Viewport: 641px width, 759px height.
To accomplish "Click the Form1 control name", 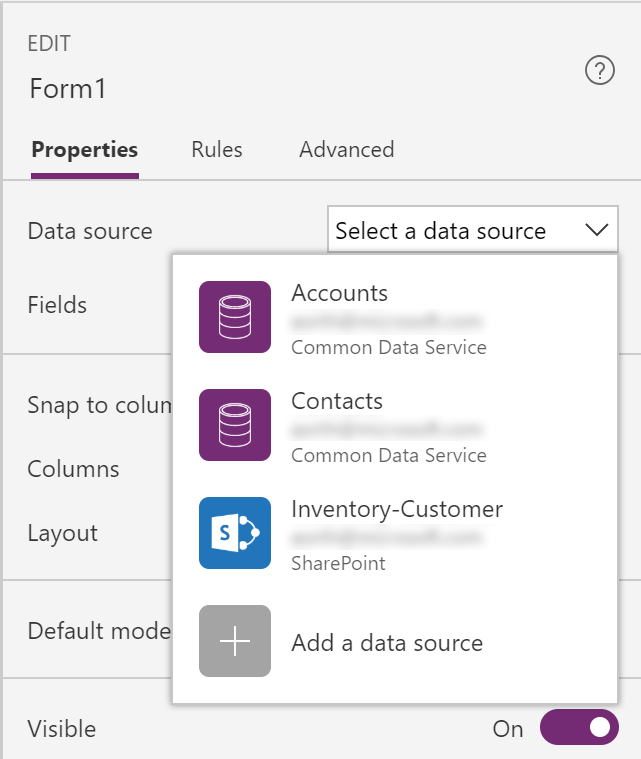I will point(68,89).
